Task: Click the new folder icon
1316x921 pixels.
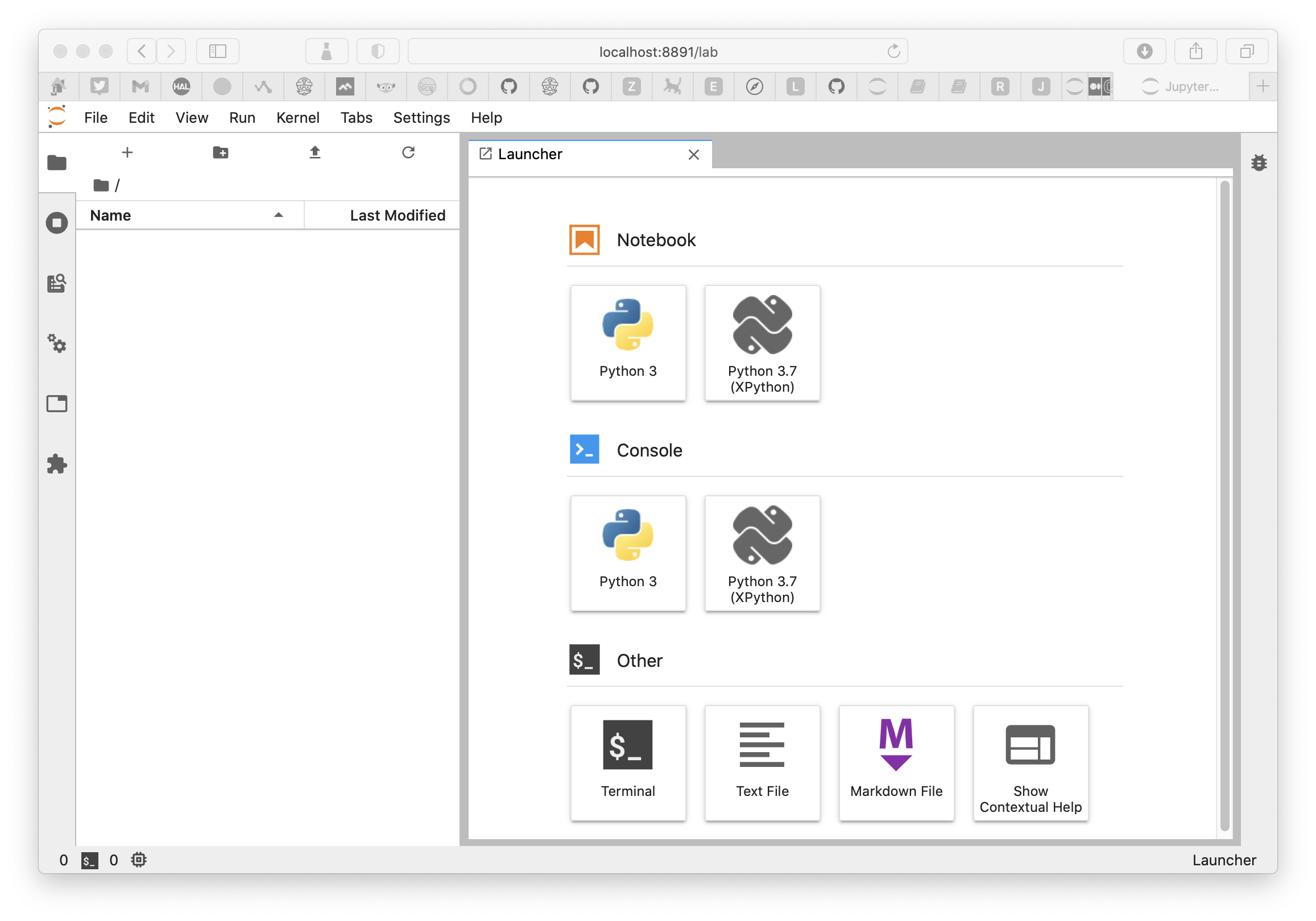Action: [x=221, y=152]
